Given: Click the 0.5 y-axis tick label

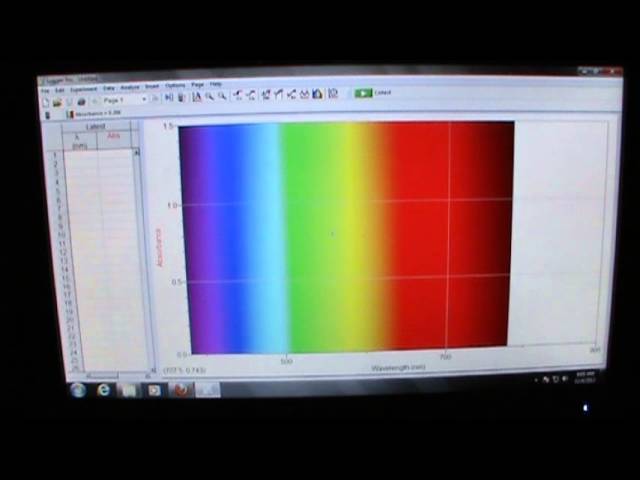Looking at the screenshot, I should pyautogui.click(x=176, y=282).
